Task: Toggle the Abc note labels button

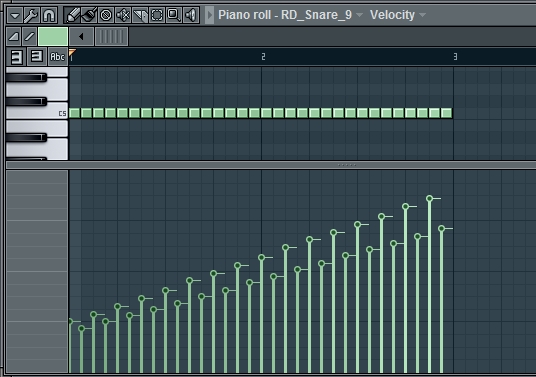Action: click(57, 57)
